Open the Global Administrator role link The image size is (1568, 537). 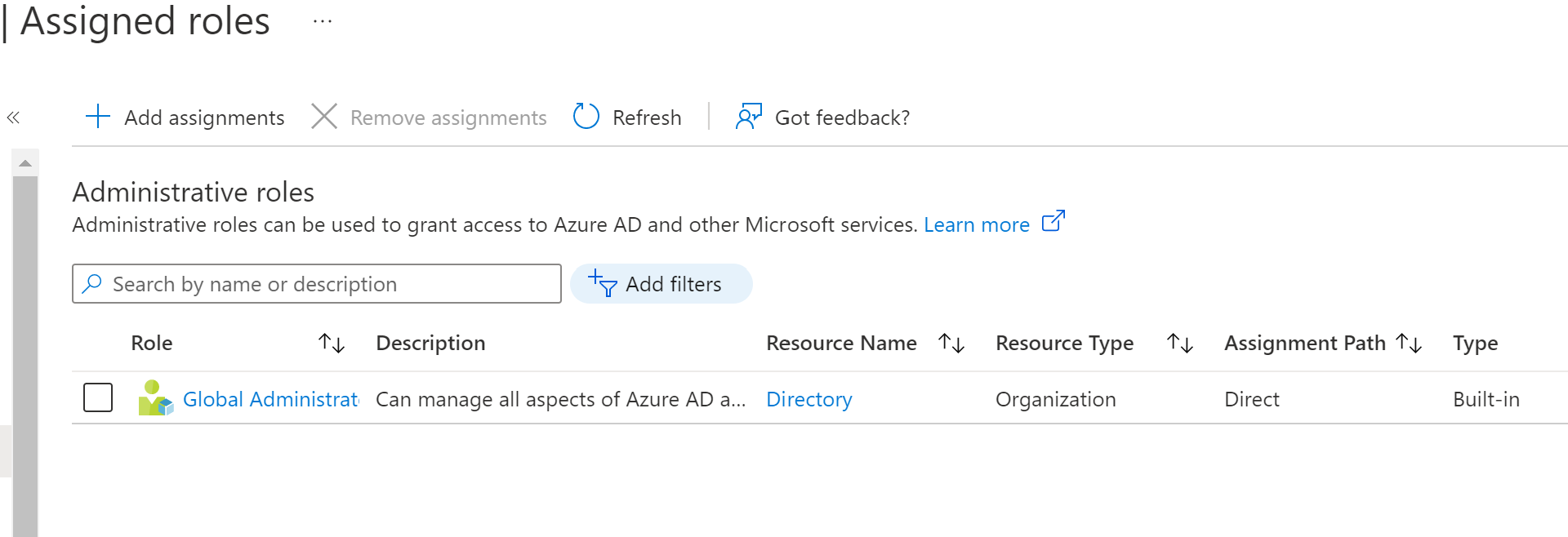271,399
